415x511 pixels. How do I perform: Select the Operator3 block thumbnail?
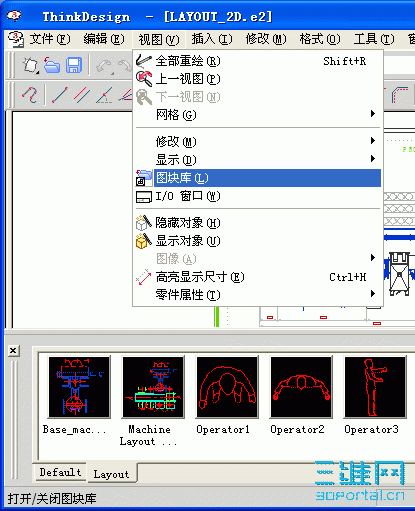point(375,387)
